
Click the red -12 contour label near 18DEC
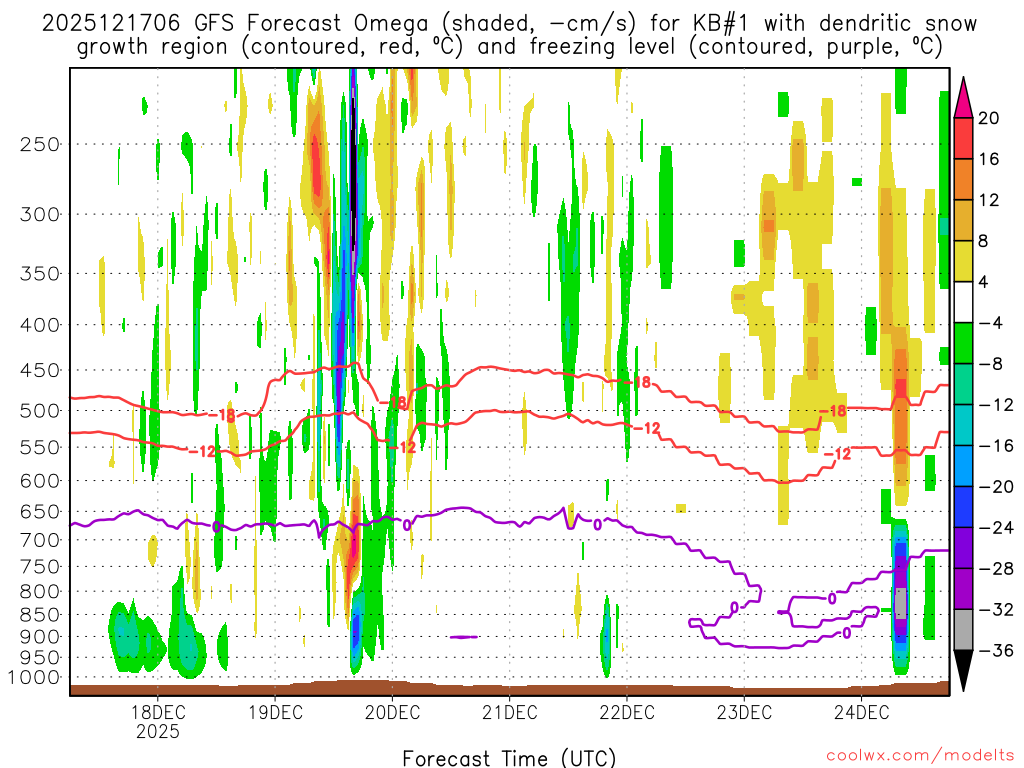coord(202,451)
